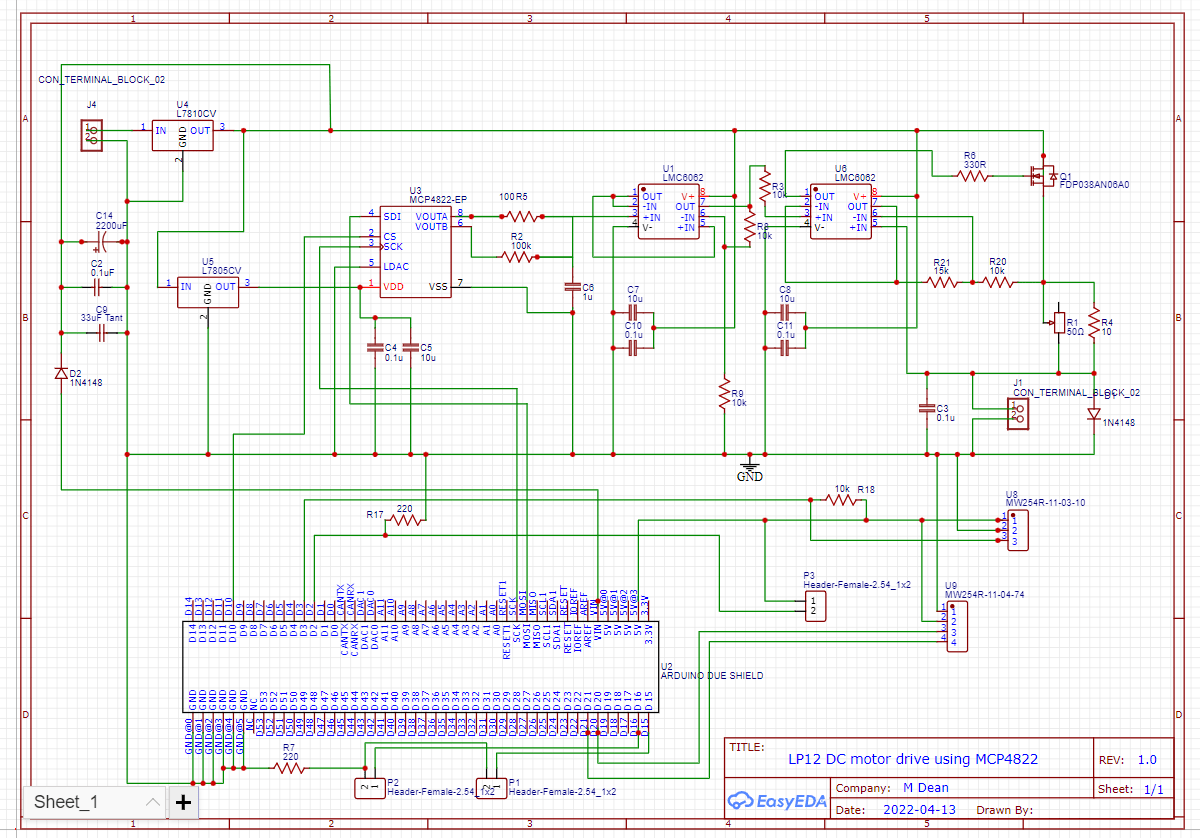This screenshot has width=1200, height=838.
Task: Add a new sheet with the plus button
Action: coord(183,801)
